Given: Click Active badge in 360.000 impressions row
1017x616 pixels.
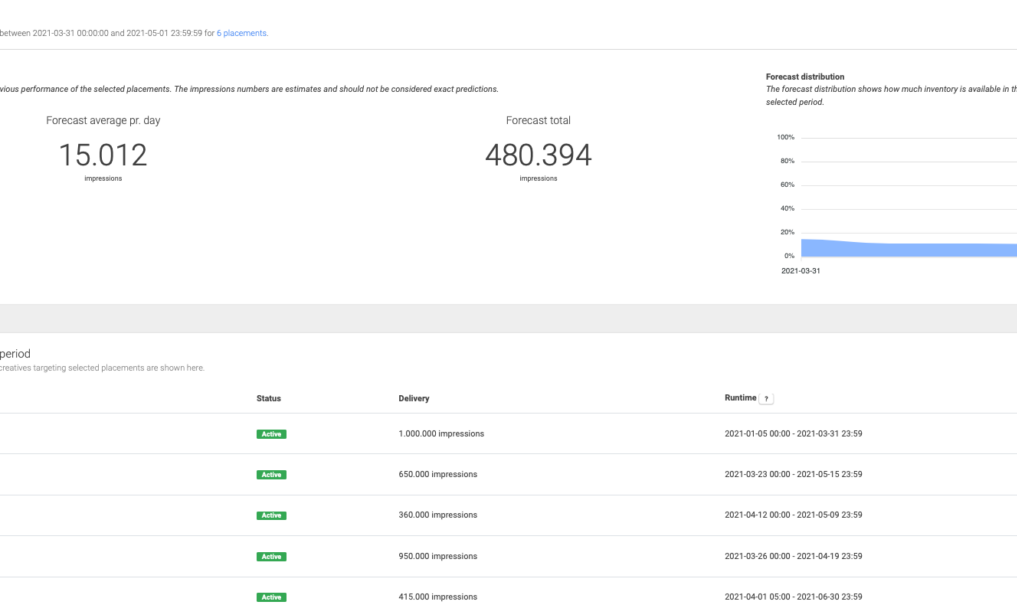Looking at the screenshot, I should tap(271, 515).
